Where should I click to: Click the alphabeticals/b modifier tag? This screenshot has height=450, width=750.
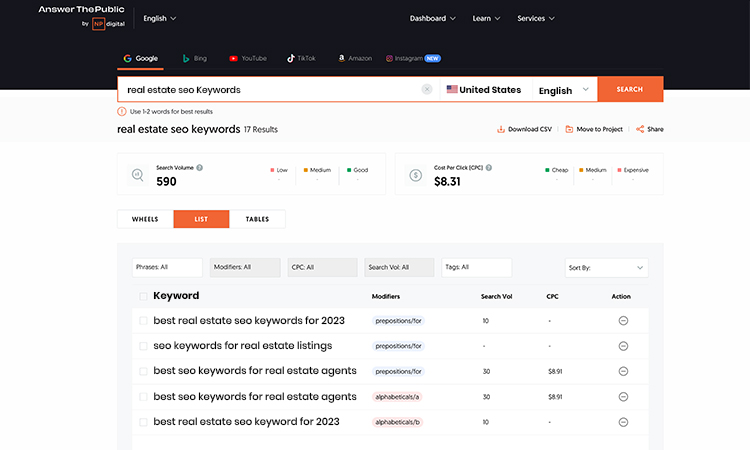[x=397, y=422]
